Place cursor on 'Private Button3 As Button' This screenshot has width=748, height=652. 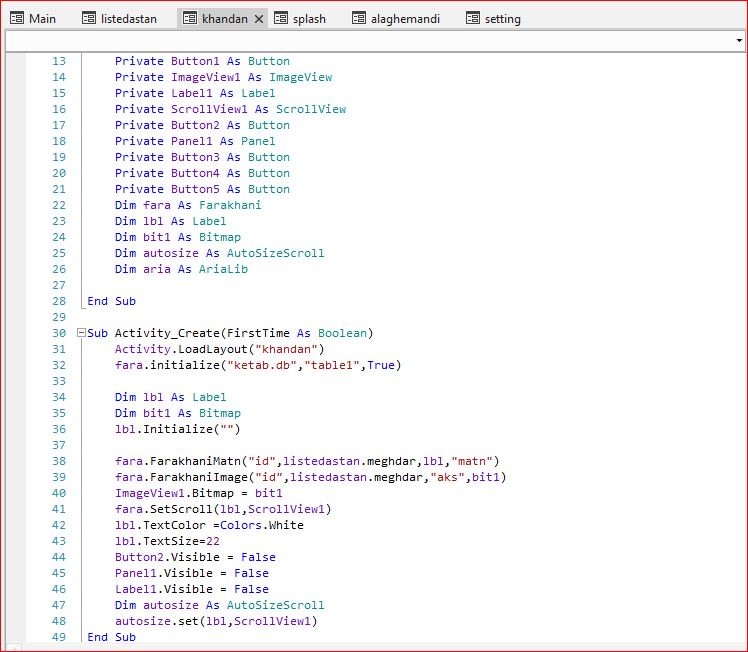click(202, 157)
